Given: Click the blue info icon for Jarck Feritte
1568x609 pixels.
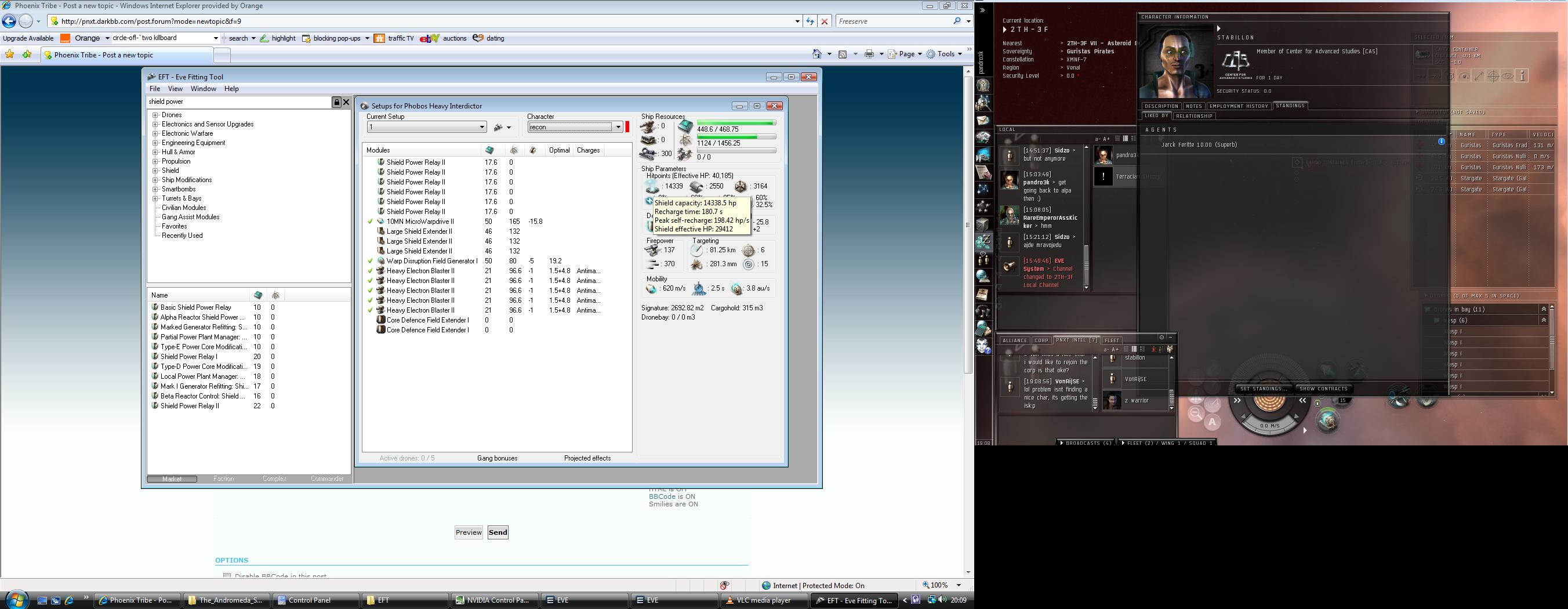Looking at the screenshot, I should (x=1441, y=142).
